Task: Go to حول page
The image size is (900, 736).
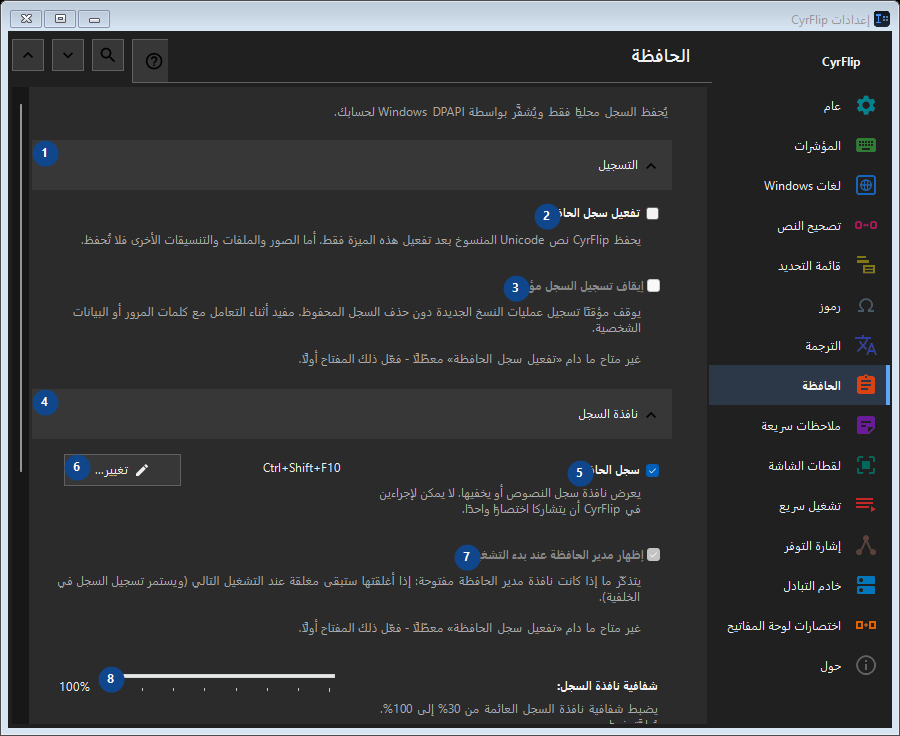Action: [799, 665]
